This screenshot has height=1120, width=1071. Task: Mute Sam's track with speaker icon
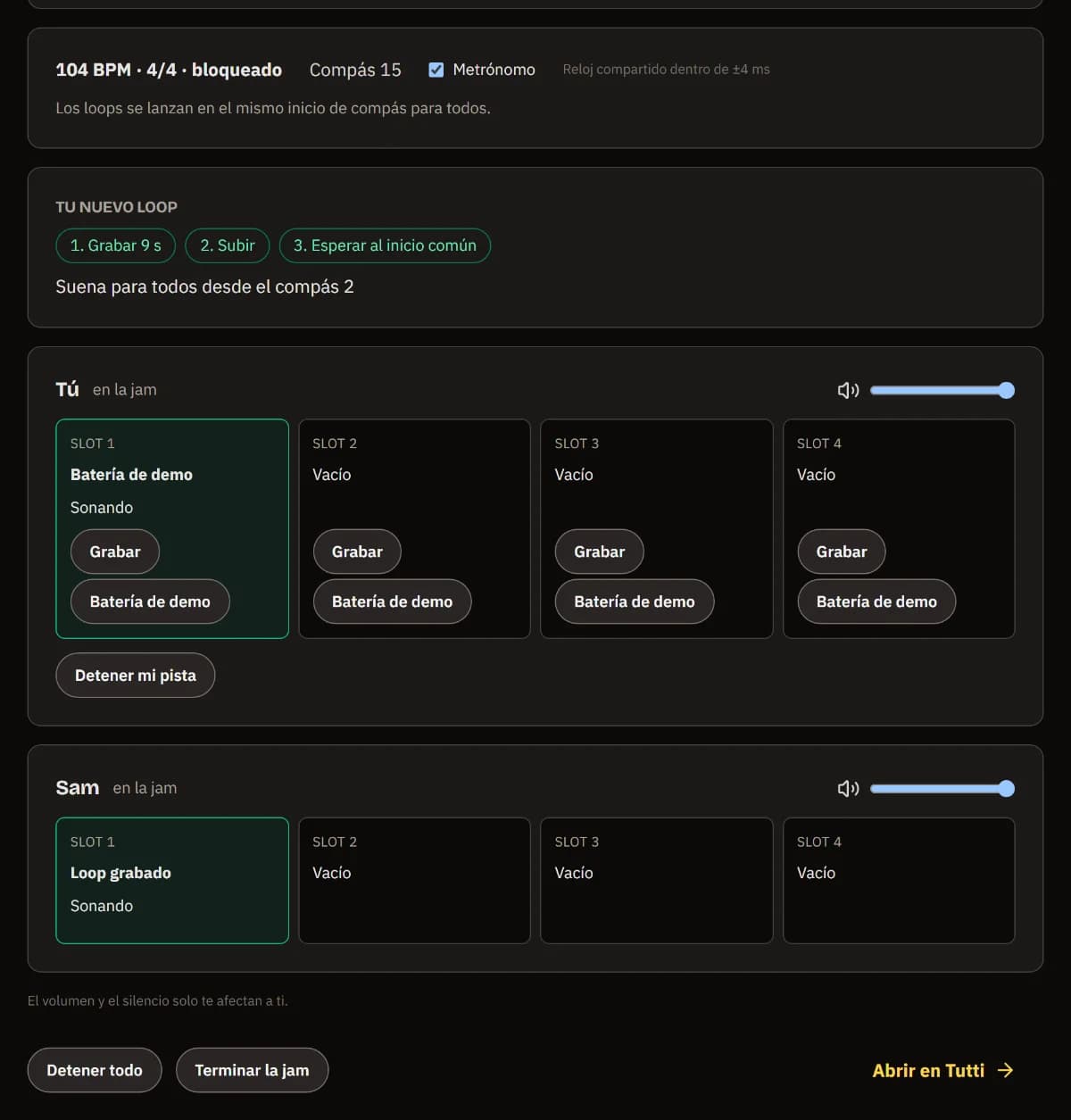click(x=848, y=788)
